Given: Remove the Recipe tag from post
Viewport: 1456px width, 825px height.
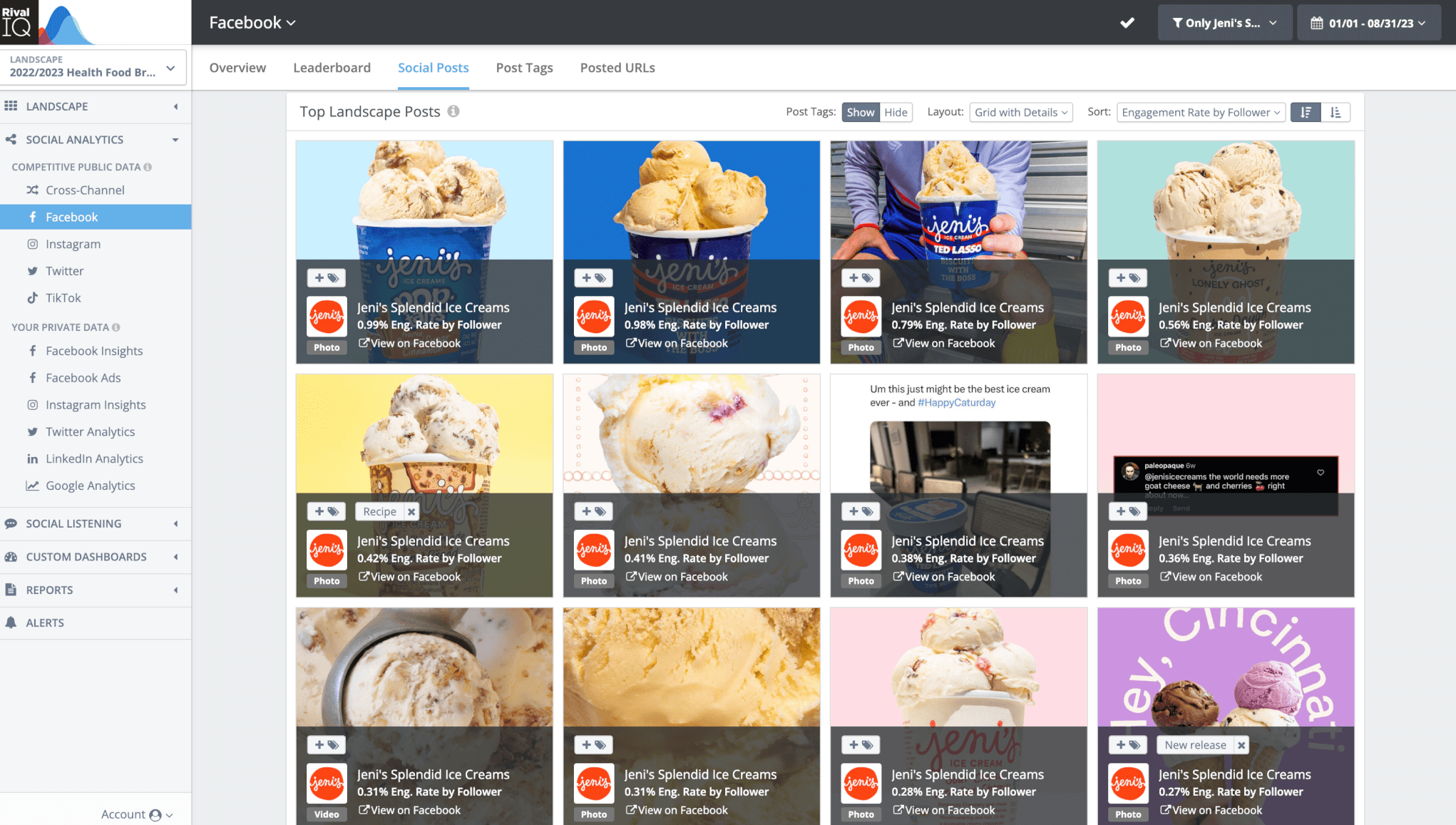Looking at the screenshot, I should coord(411,511).
